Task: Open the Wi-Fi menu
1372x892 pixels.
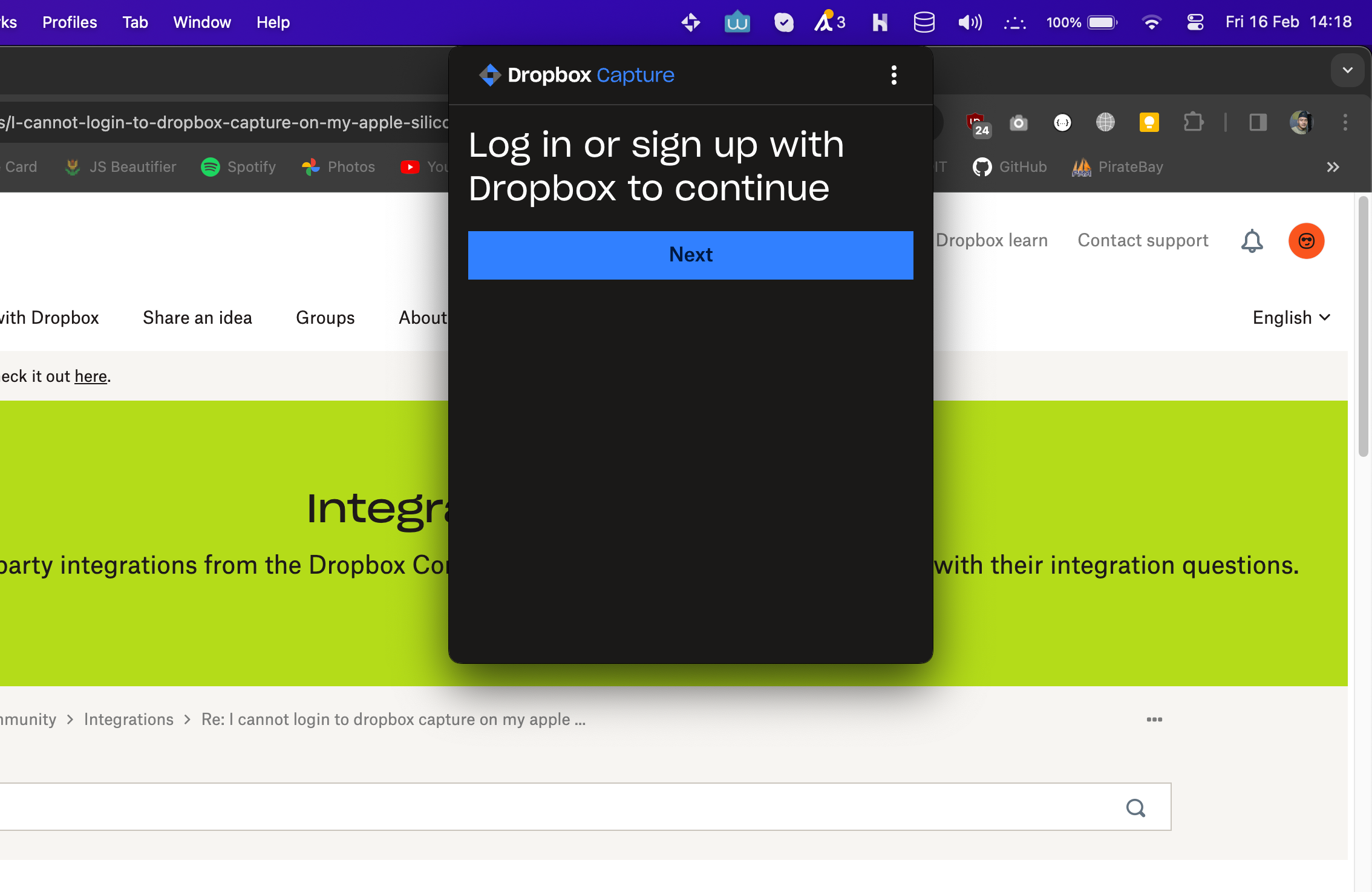Action: [1151, 22]
